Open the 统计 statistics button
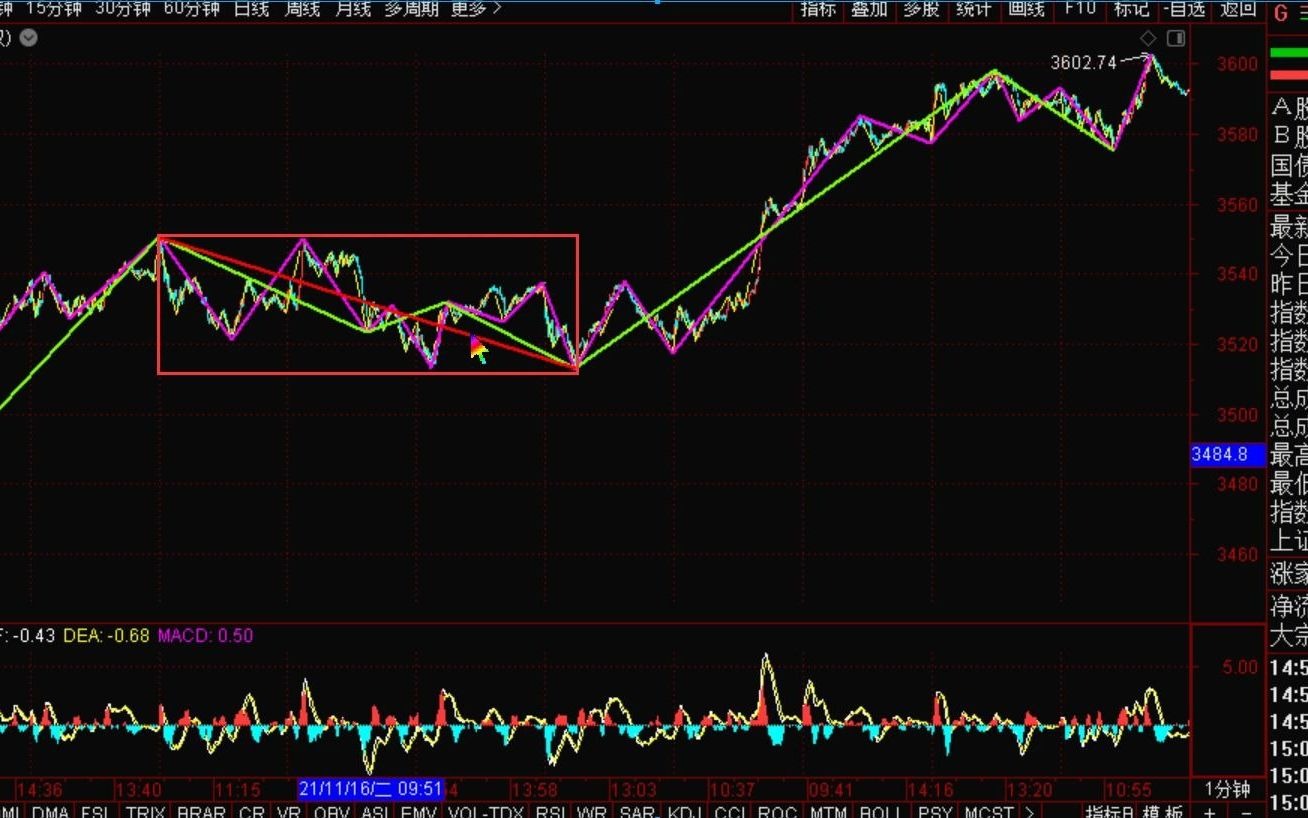Image resolution: width=1308 pixels, height=818 pixels. coord(973,9)
